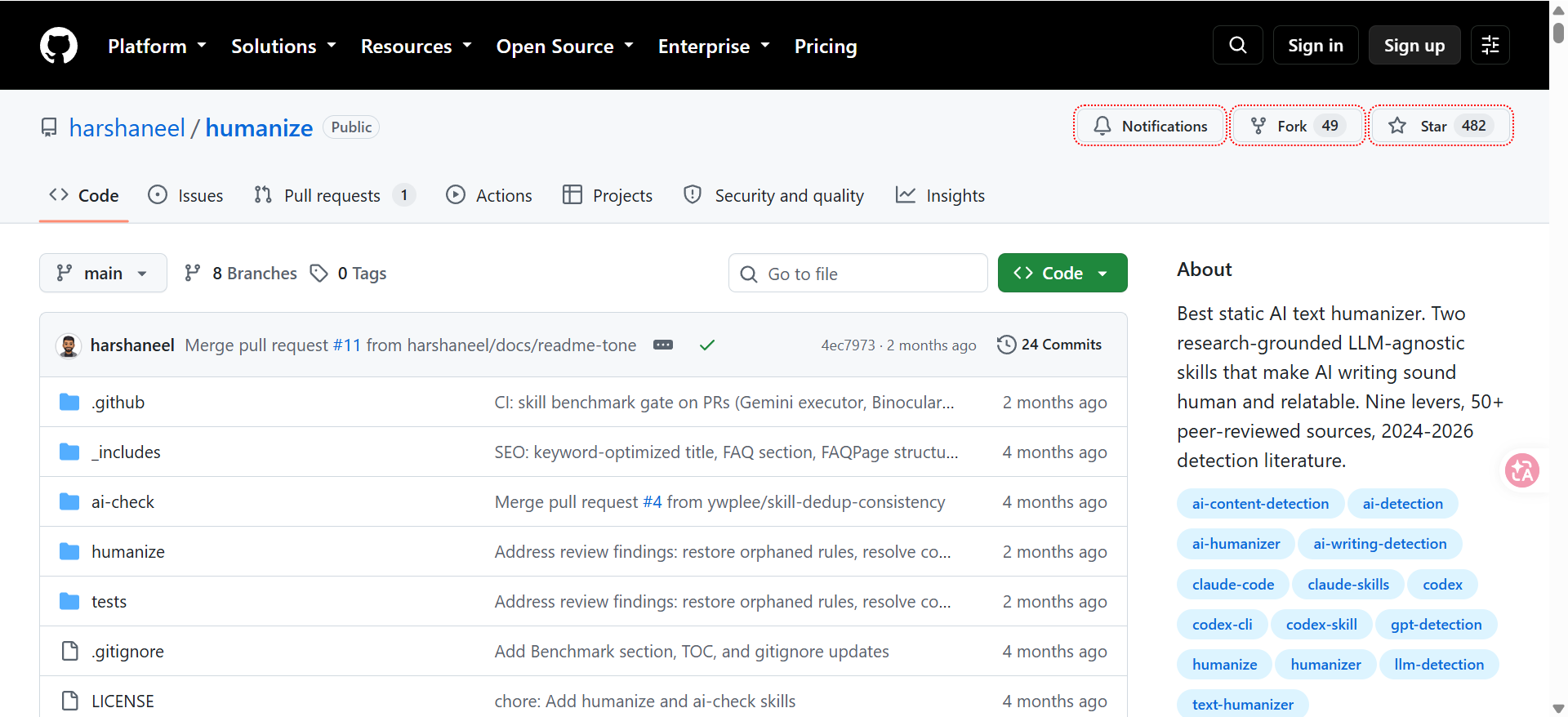Open the Projects tab

608,195
